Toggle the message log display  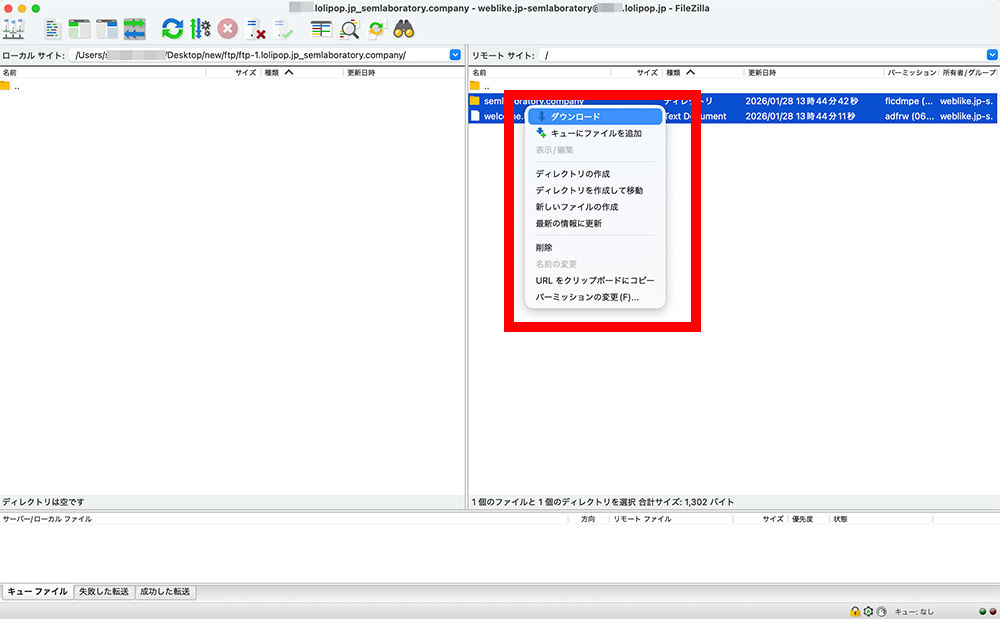(x=51, y=29)
